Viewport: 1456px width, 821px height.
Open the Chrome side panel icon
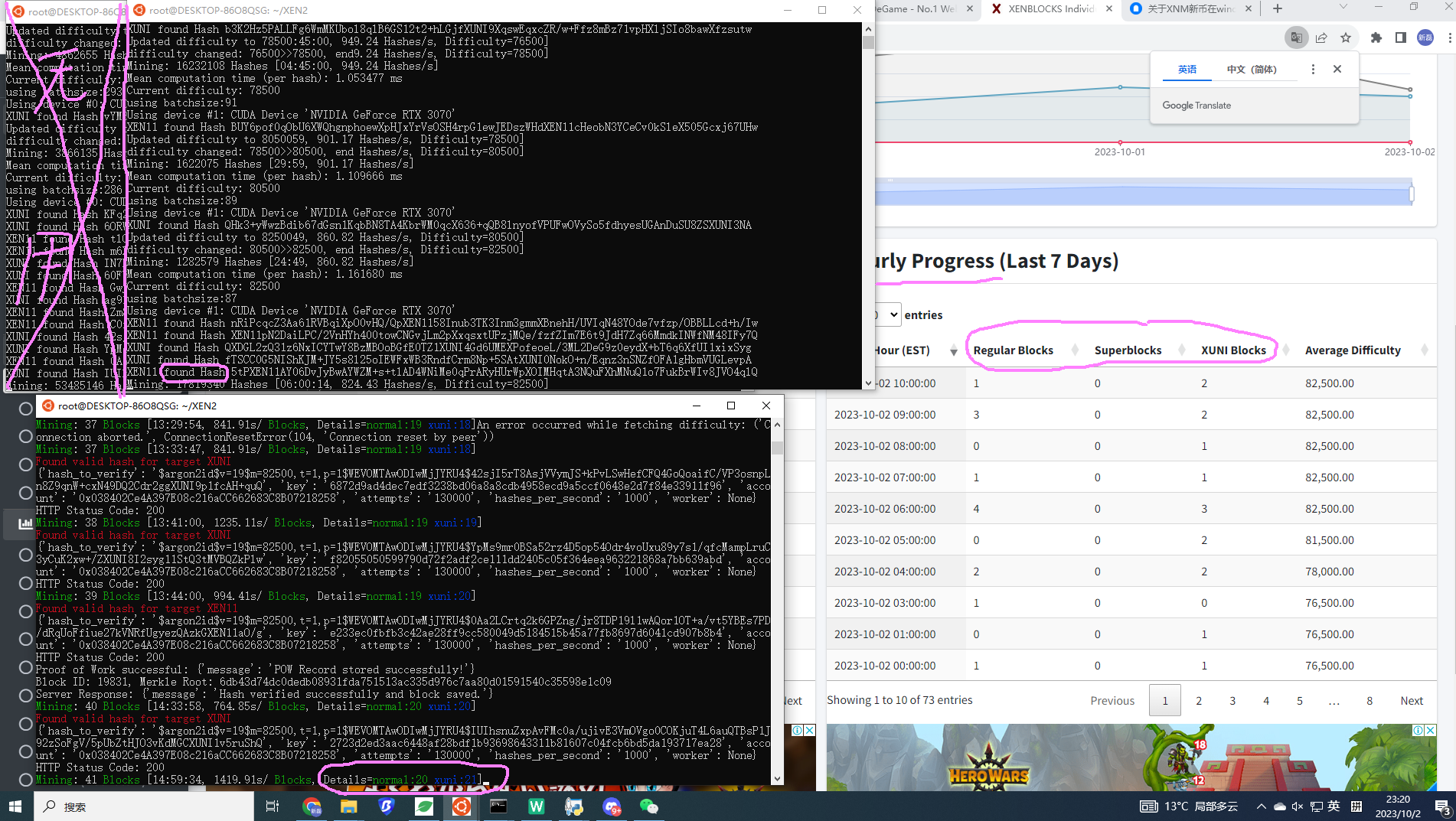(x=1401, y=37)
